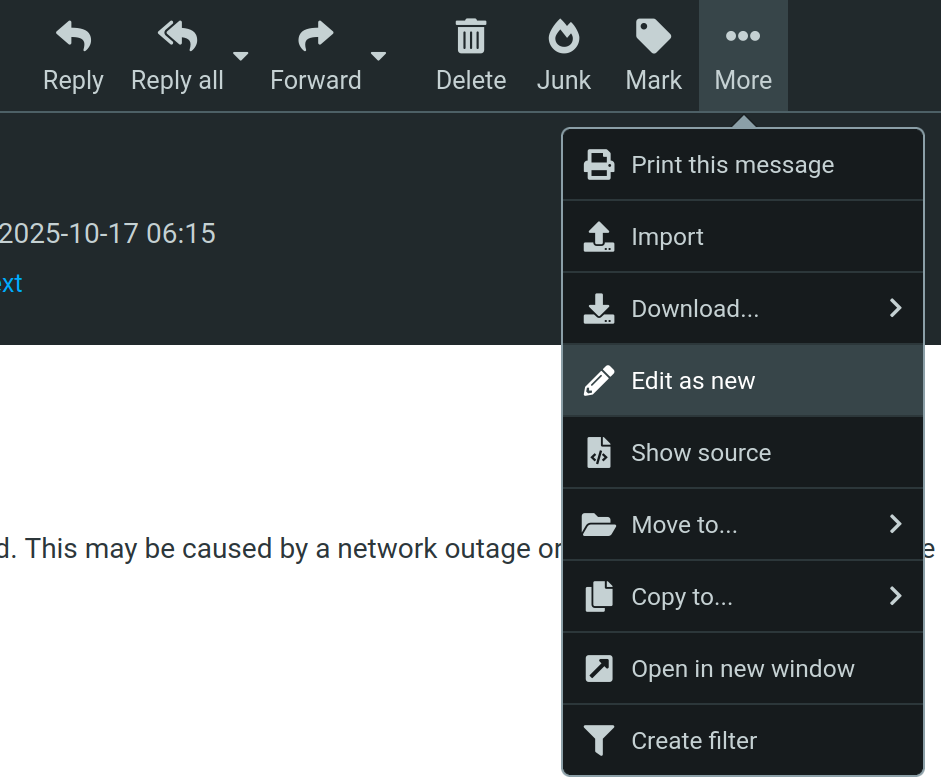
Task: Choose Open in new window
Action: 742,669
